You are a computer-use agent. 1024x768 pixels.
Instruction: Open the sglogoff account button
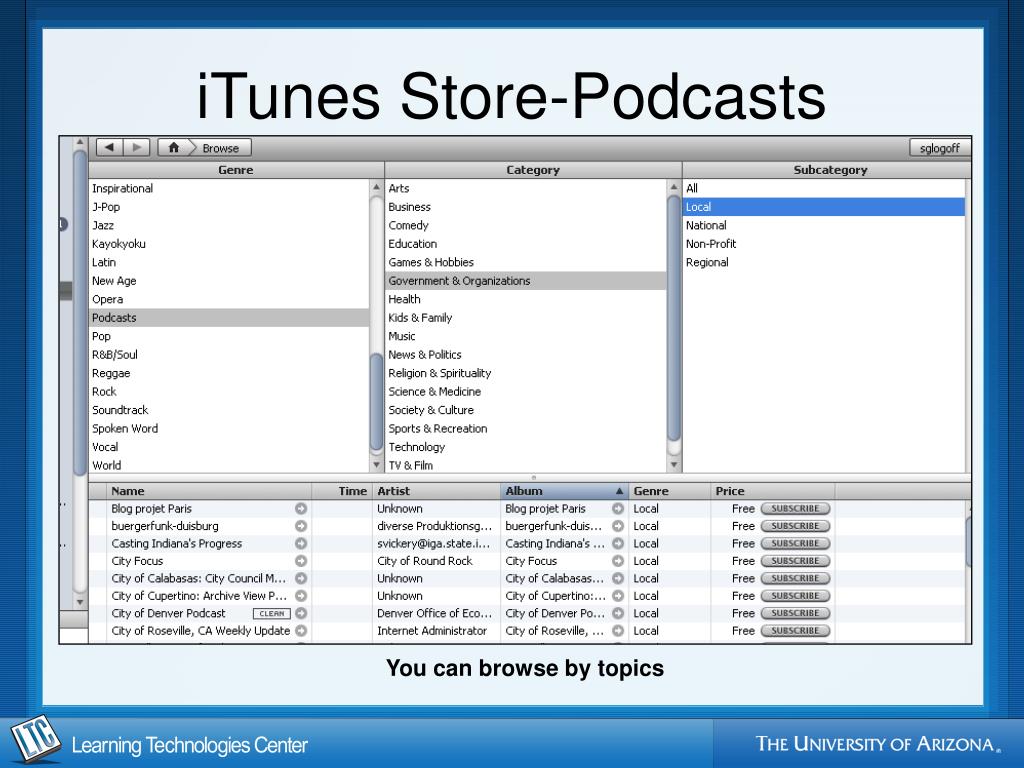point(940,148)
